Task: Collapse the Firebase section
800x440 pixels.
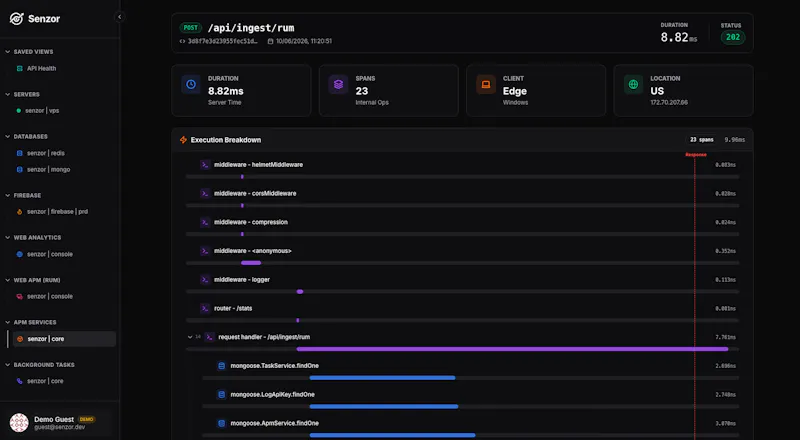Action: pyautogui.click(x=8, y=195)
